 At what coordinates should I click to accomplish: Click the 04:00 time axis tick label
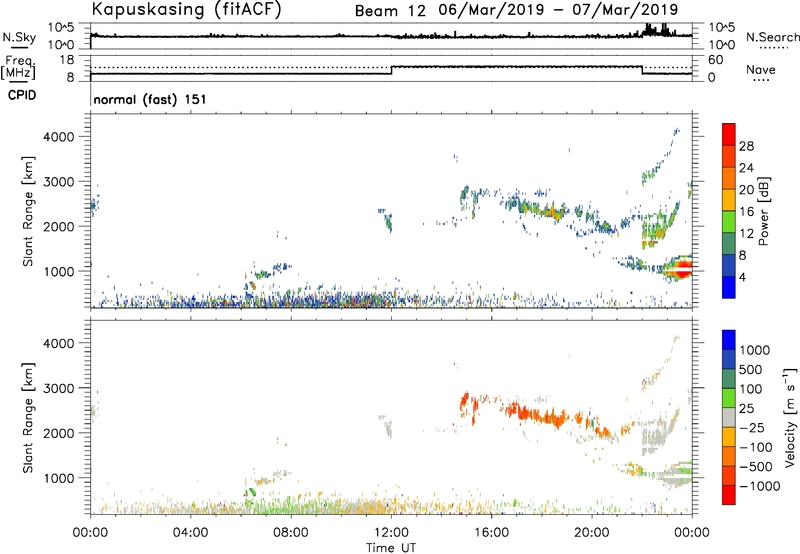190,533
